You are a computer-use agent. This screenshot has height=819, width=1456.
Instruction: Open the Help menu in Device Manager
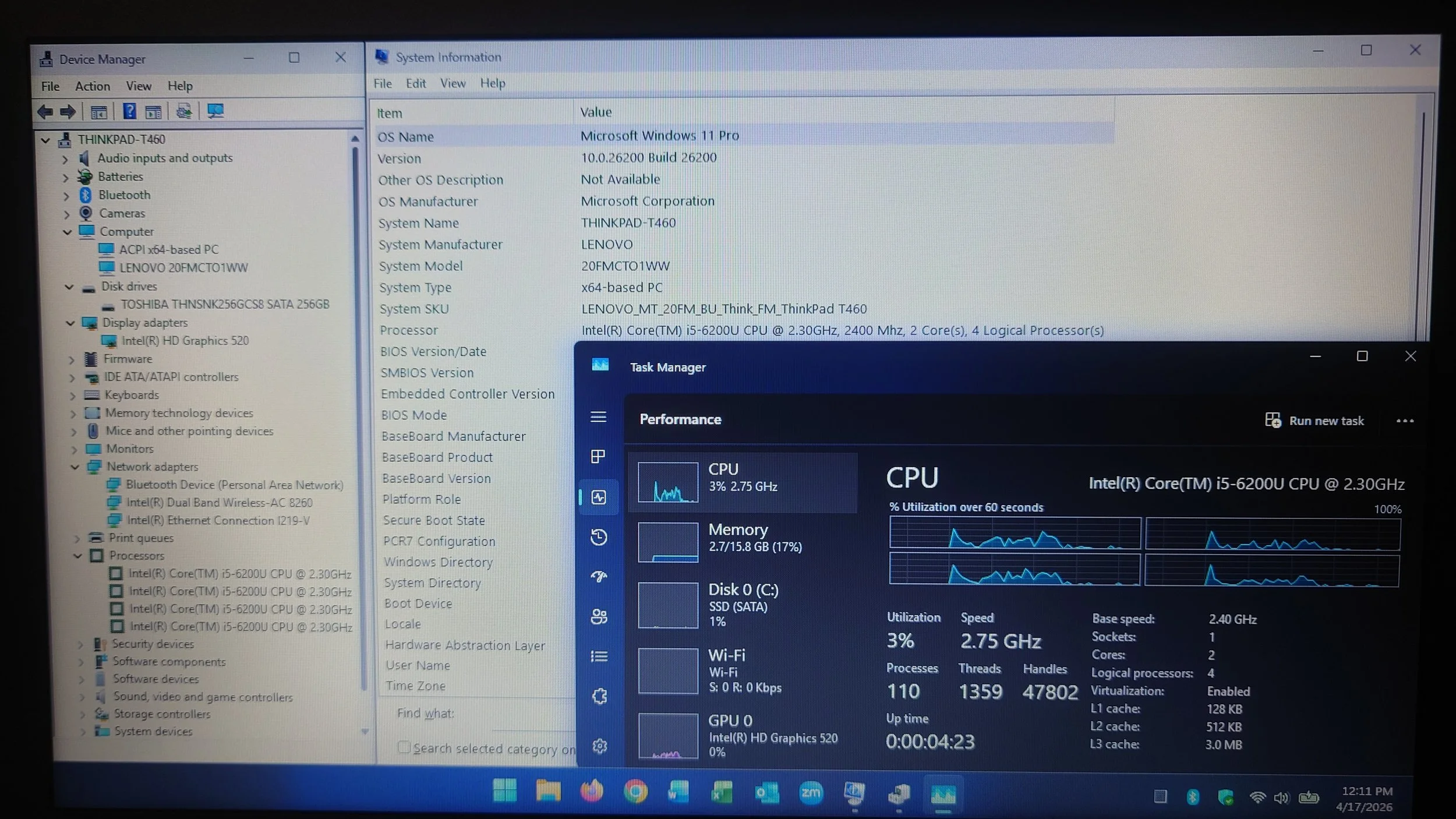[x=180, y=86]
